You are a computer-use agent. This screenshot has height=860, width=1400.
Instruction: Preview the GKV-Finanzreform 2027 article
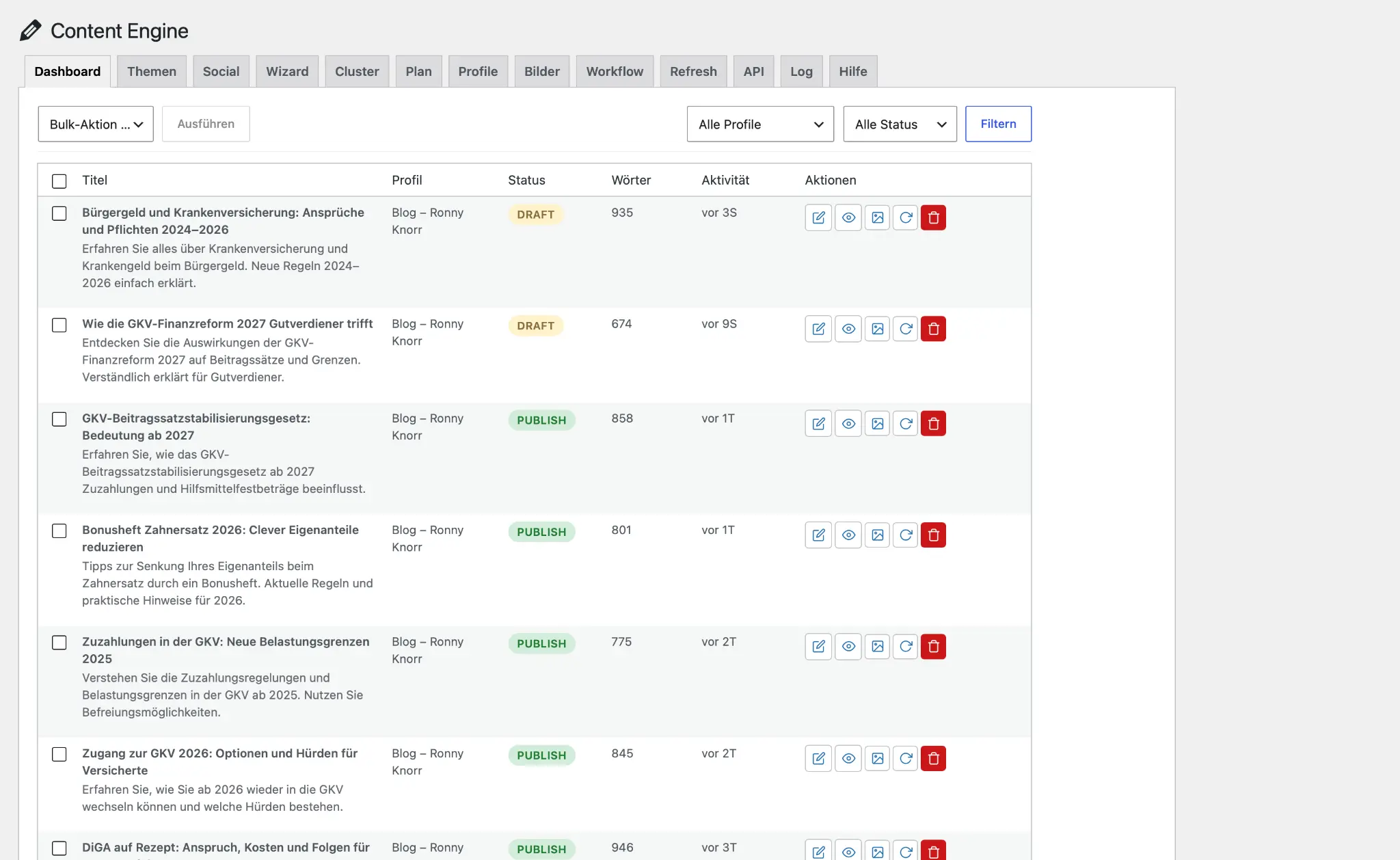pos(848,329)
